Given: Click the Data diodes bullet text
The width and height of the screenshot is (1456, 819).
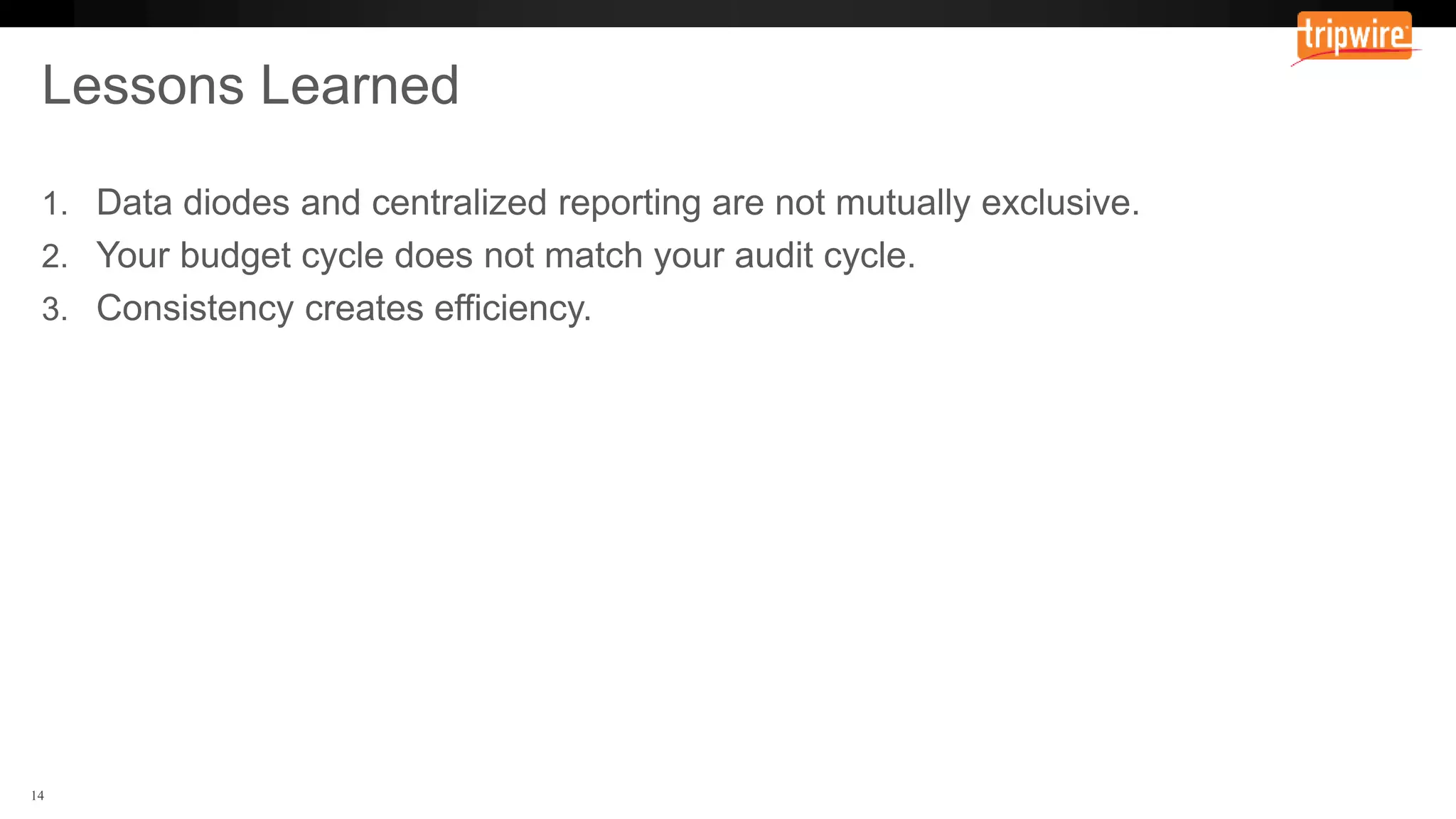Looking at the screenshot, I should 617,203.
